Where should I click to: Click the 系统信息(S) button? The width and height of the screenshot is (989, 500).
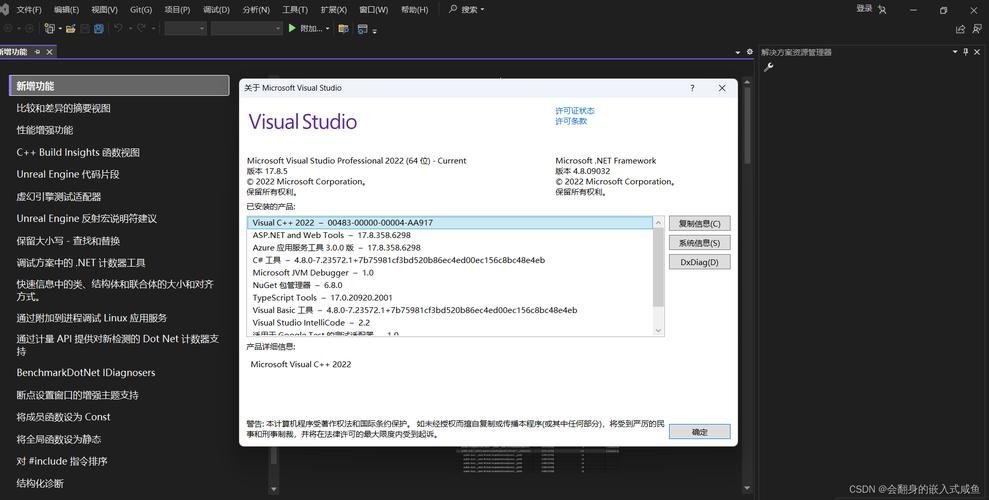click(699, 243)
